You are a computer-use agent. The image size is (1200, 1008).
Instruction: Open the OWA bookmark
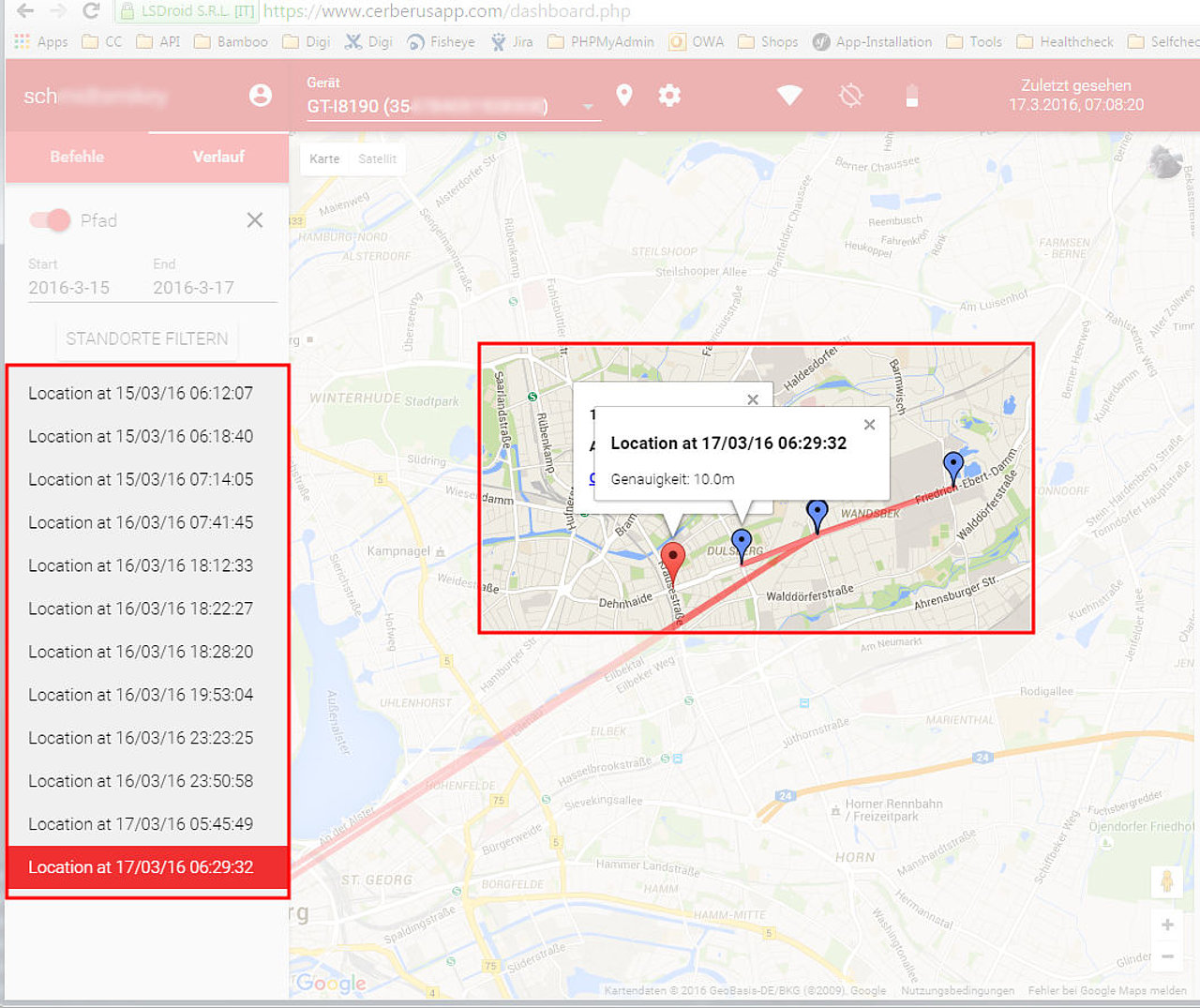(697, 42)
